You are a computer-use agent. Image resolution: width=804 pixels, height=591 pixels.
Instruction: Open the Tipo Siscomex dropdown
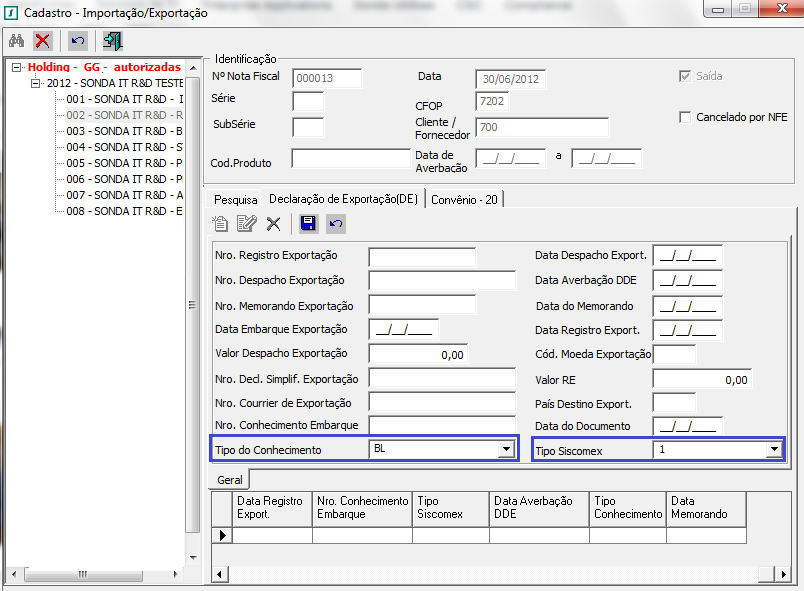click(x=773, y=450)
